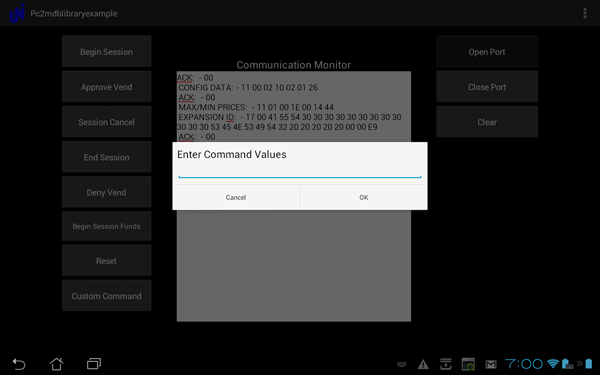The height and width of the screenshot is (375, 600).
Task: Tap the dock battery status icon
Action: (x=567, y=364)
